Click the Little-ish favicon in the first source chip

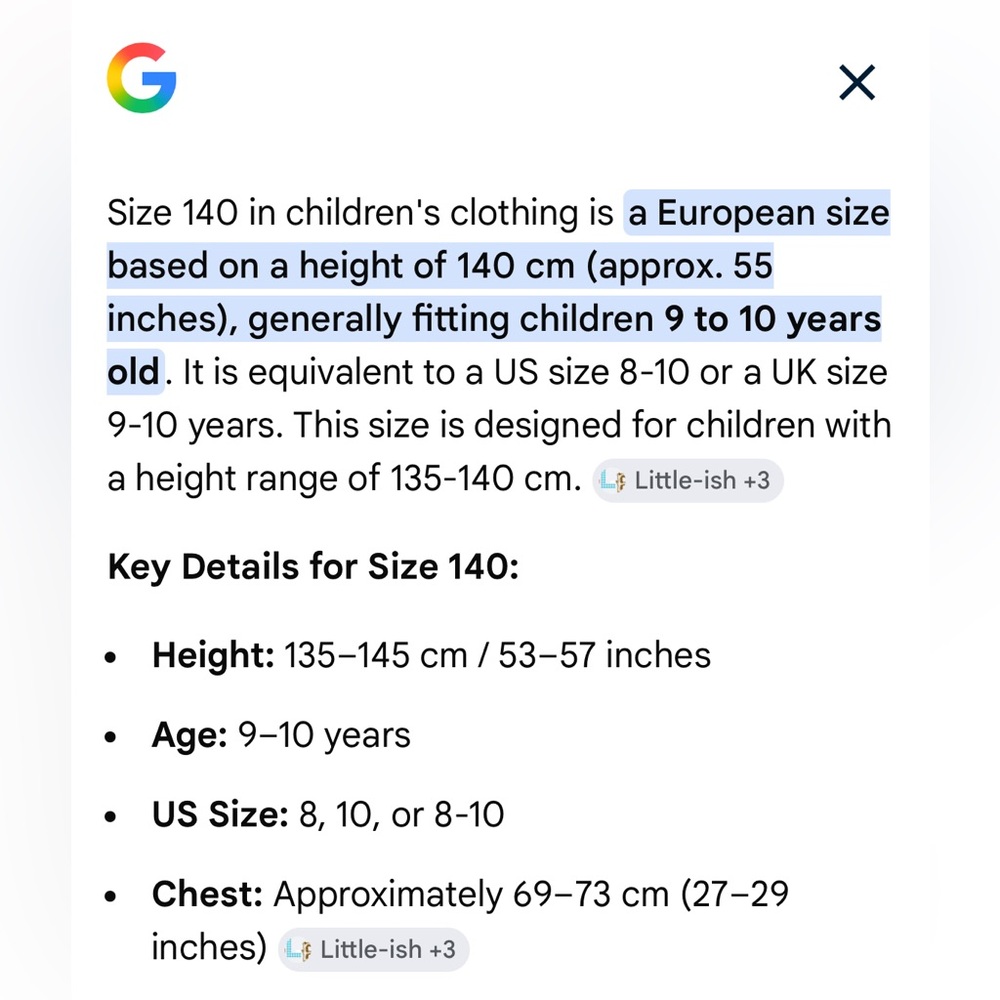pyautogui.click(x=613, y=481)
